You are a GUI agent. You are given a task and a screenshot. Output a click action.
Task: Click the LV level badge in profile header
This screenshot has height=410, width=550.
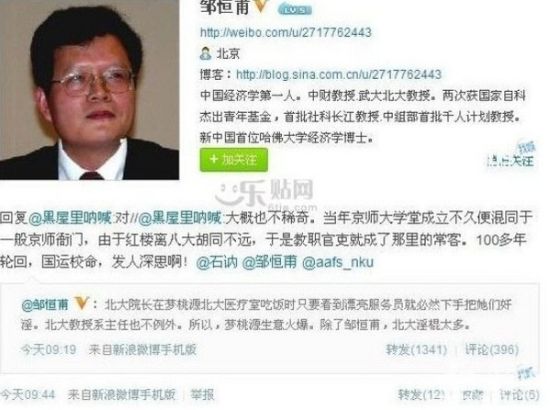pos(294,10)
